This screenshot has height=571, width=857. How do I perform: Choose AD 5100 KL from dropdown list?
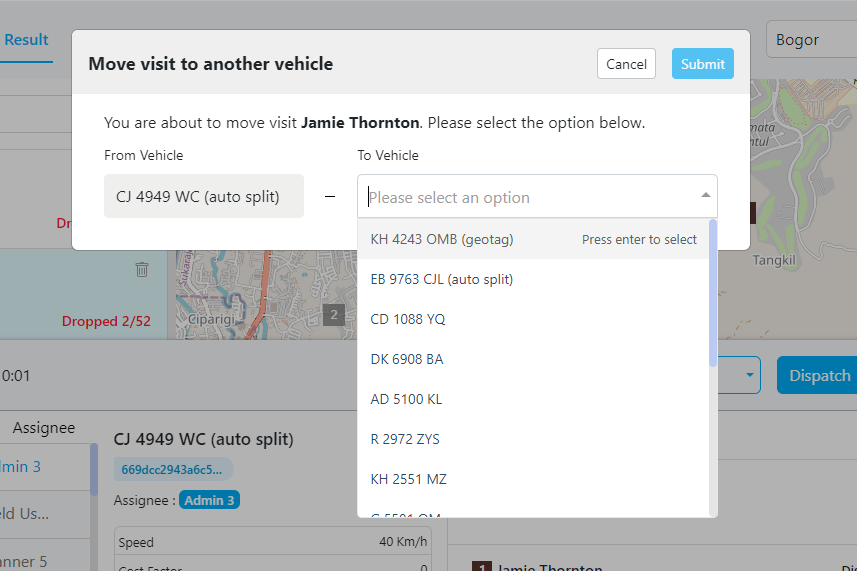[406, 399]
